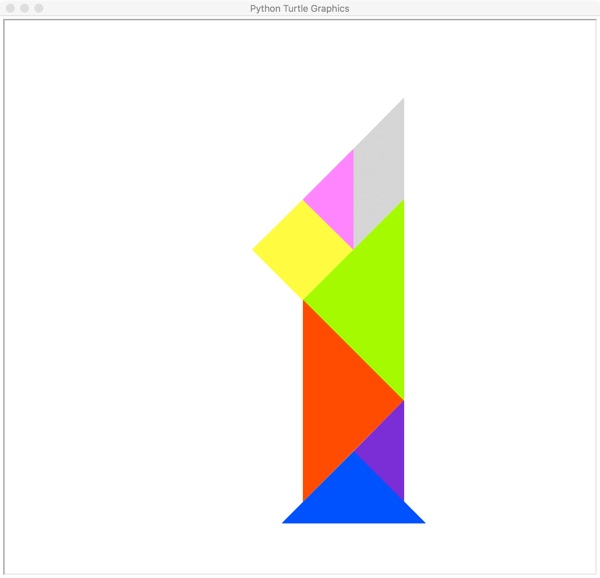The height and width of the screenshot is (578, 600).
Task: Click the pink triangle tangram piece
Action: pos(337,200)
